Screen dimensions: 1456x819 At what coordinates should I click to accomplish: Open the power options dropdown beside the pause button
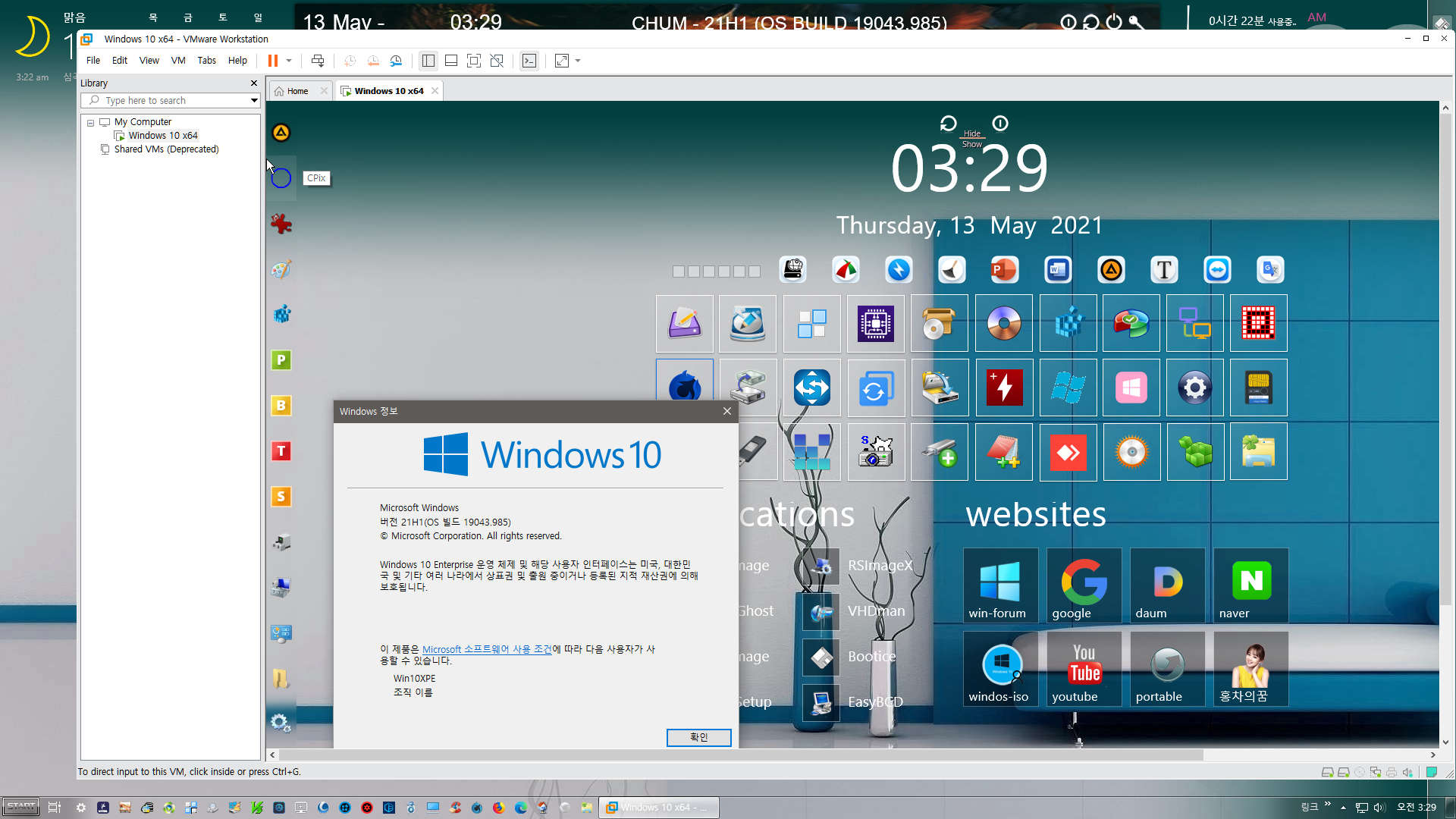pos(289,61)
